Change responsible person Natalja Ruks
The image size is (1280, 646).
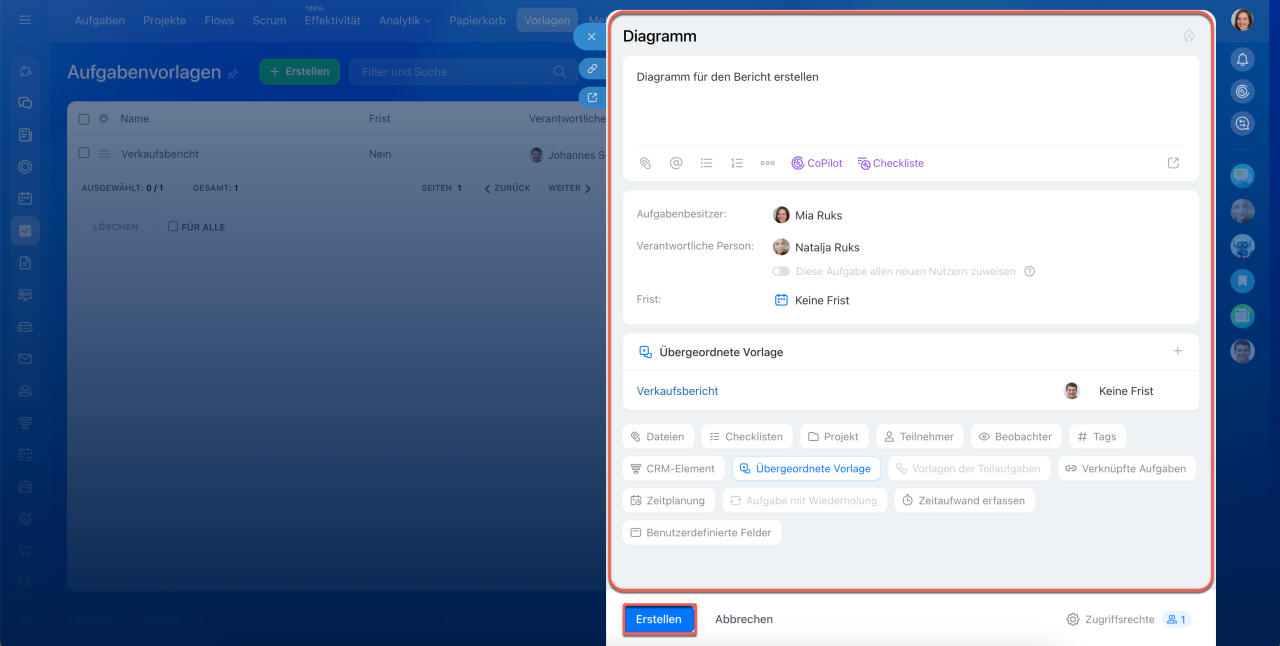click(x=816, y=247)
